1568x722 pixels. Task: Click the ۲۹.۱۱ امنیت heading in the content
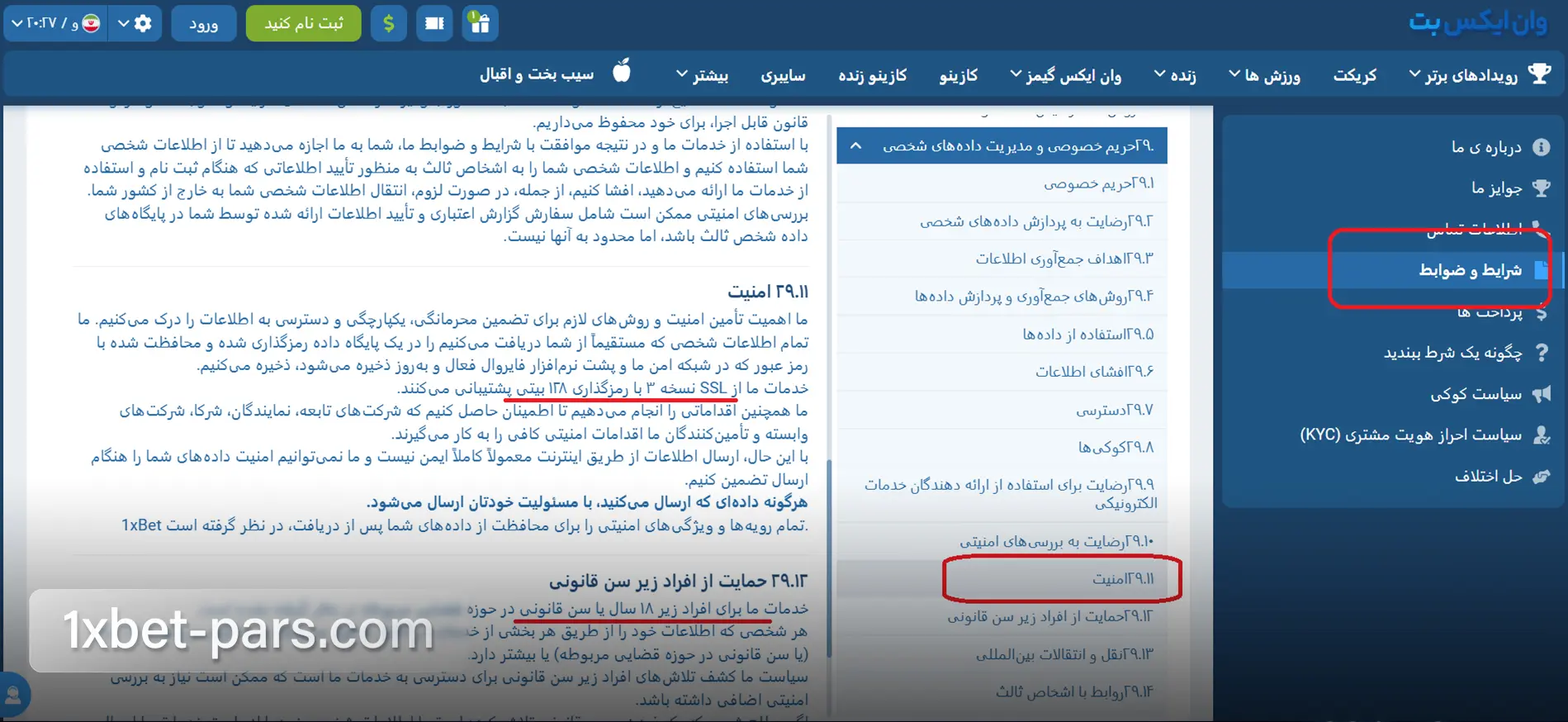tap(767, 291)
